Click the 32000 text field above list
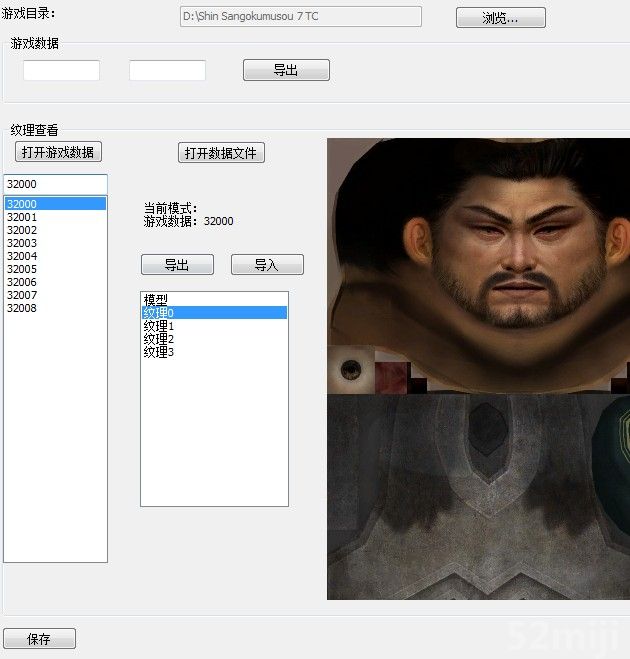The height and width of the screenshot is (659, 630). (55, 184)
